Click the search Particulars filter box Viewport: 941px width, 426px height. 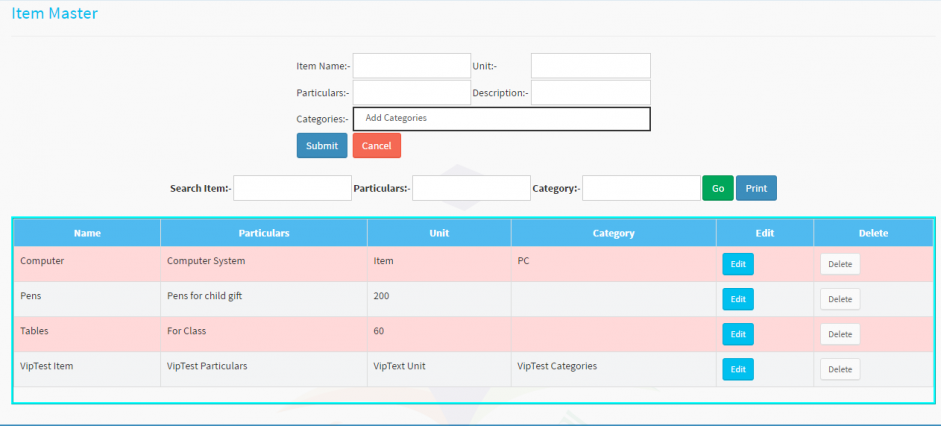[x=471, y=188]
